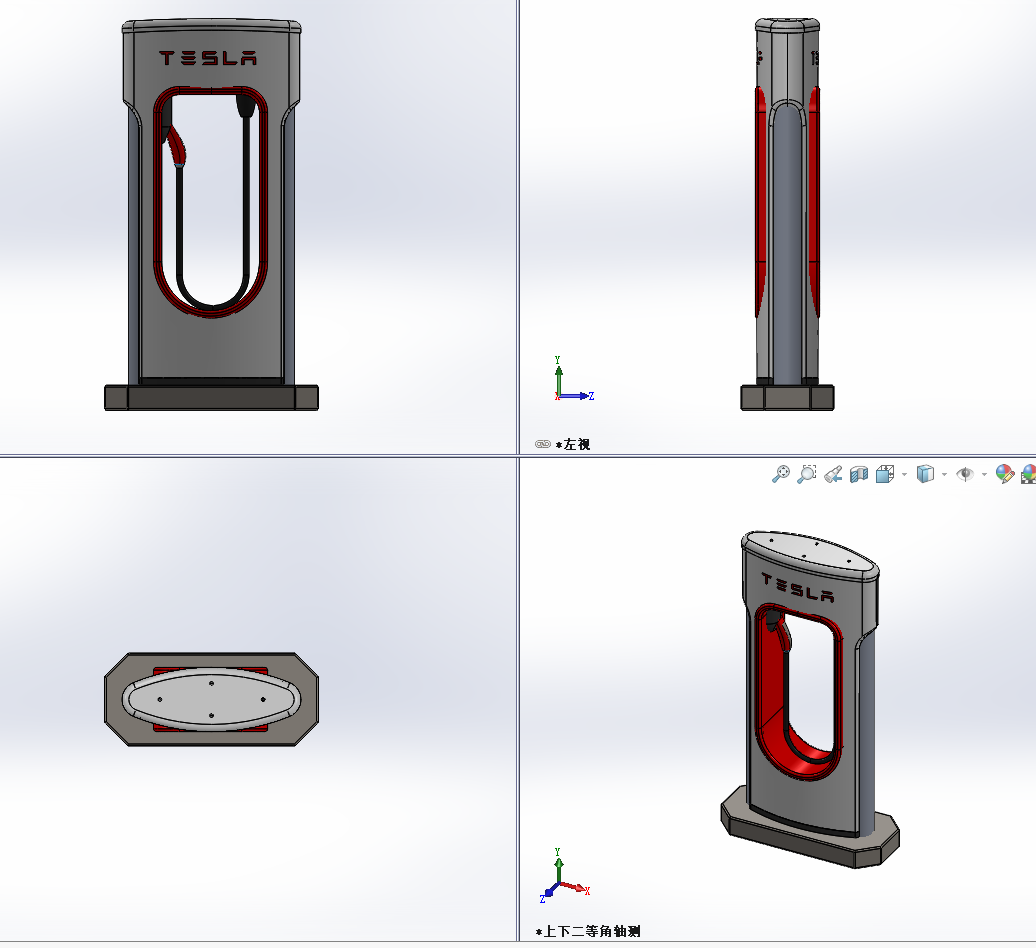
Task: Click the Edit Appearance color ball icon
Action: tap(1005, 474)
